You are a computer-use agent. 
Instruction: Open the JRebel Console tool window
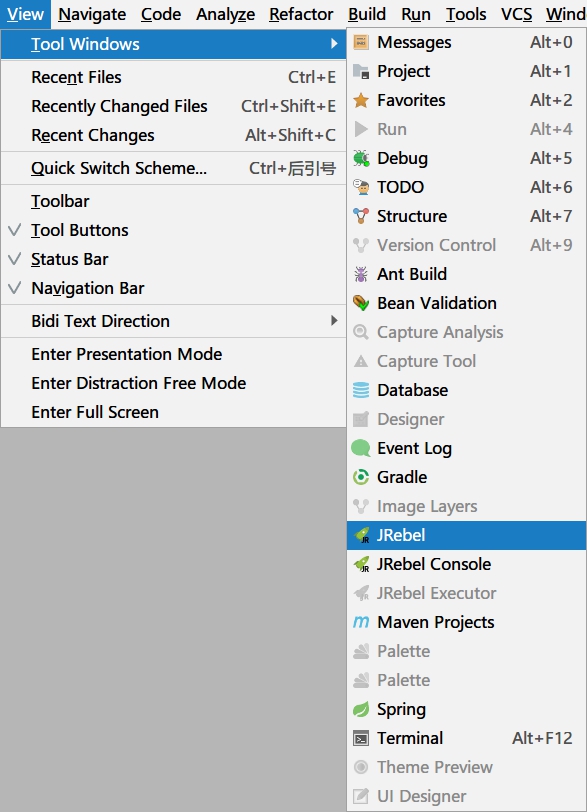tap(466, 564)
